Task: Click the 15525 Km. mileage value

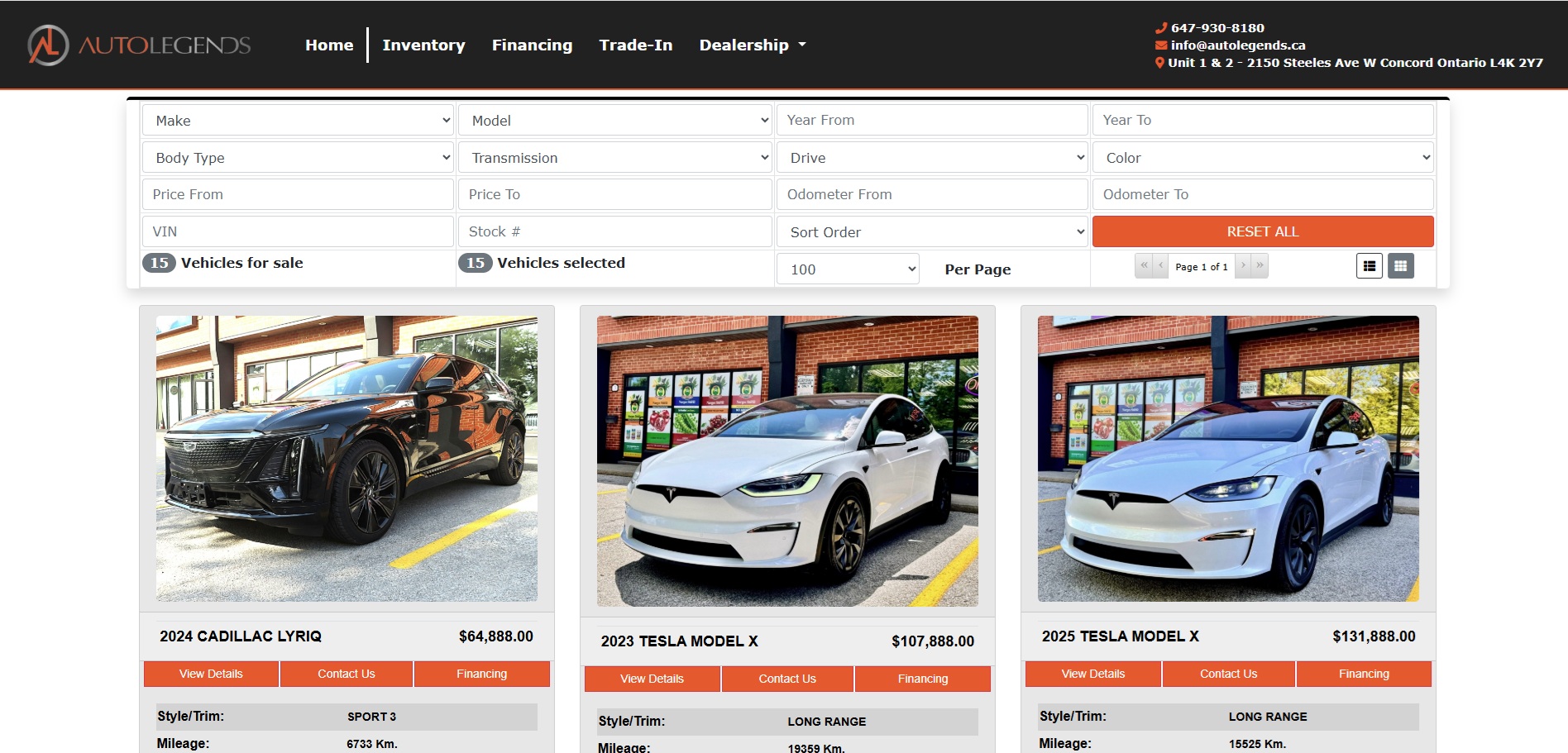Action: (x=1257, y=744)
